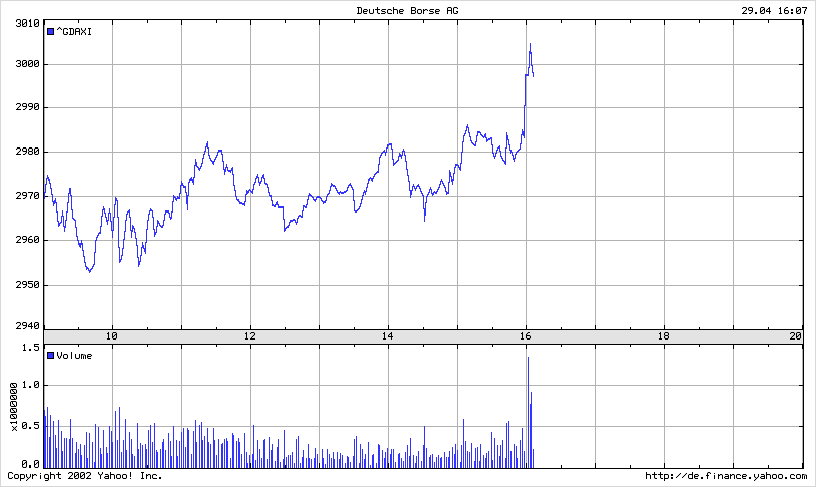Viewport: 816px width, 487px height.
Task: Click the price low point before 10:00
Action: (90, 271)
